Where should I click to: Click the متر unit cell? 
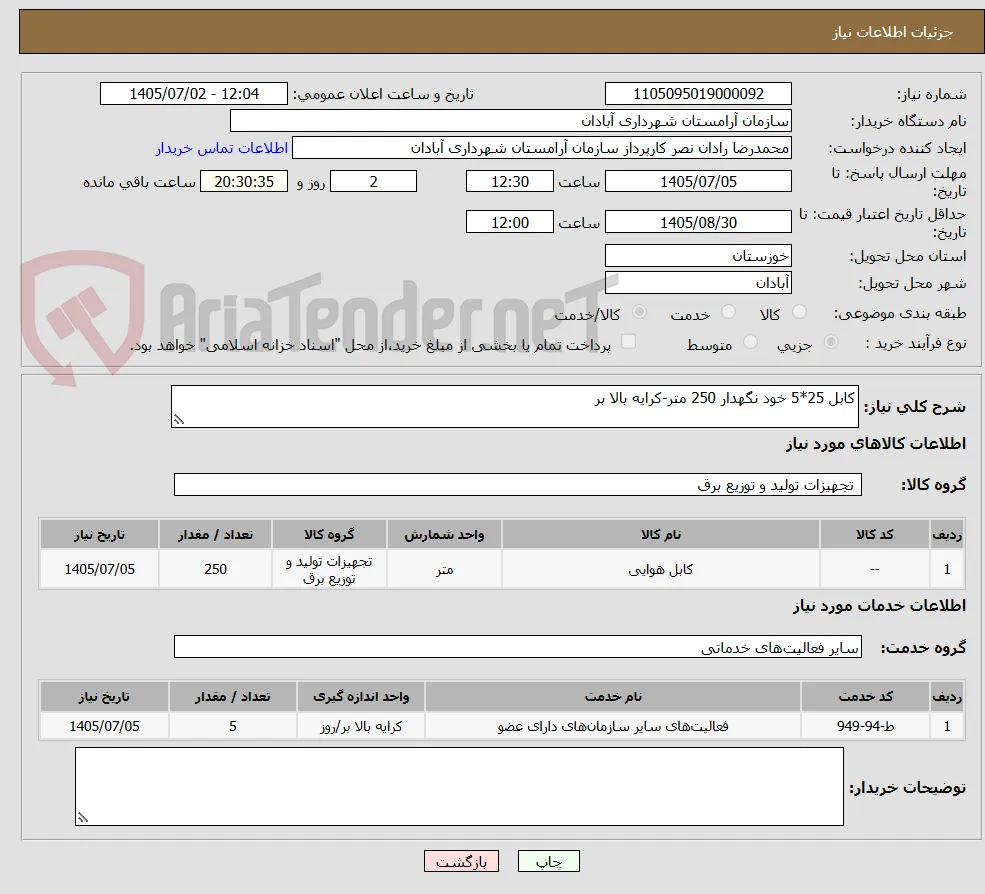pos(444,569)
